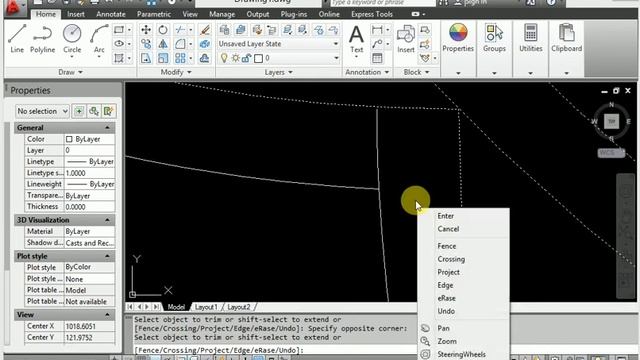Select the Stretch tool
This screenshot has width=640, height=360.
click(x=146, y=58)
